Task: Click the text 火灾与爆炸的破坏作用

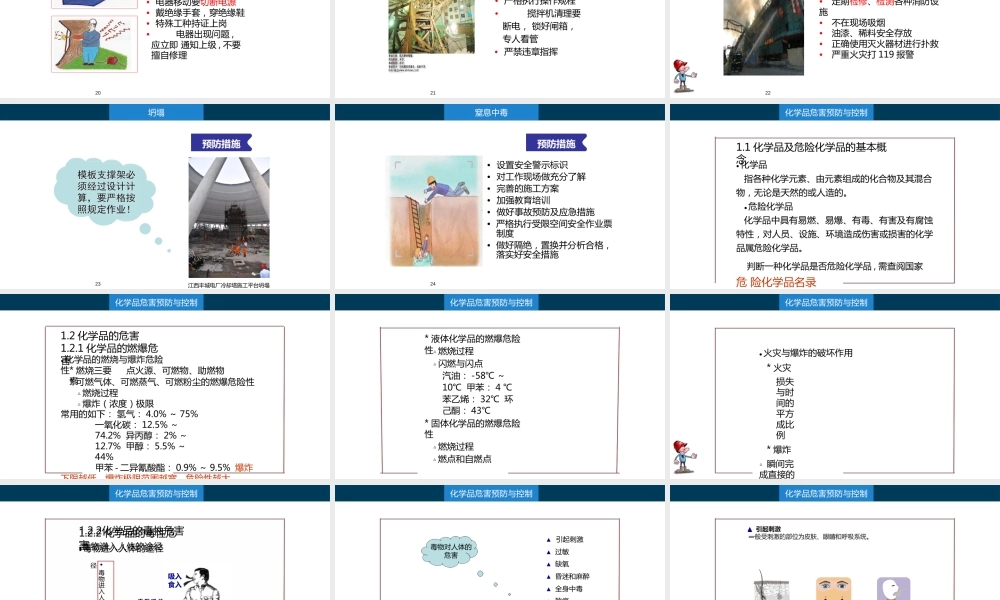Action: 807,353
